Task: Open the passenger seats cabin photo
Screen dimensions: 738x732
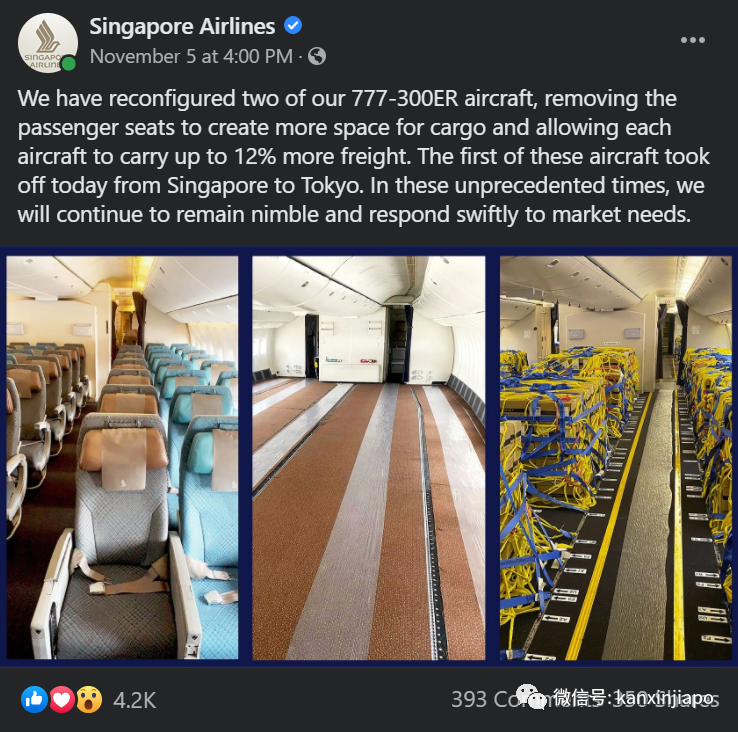Action: click(x=122, y=457)
